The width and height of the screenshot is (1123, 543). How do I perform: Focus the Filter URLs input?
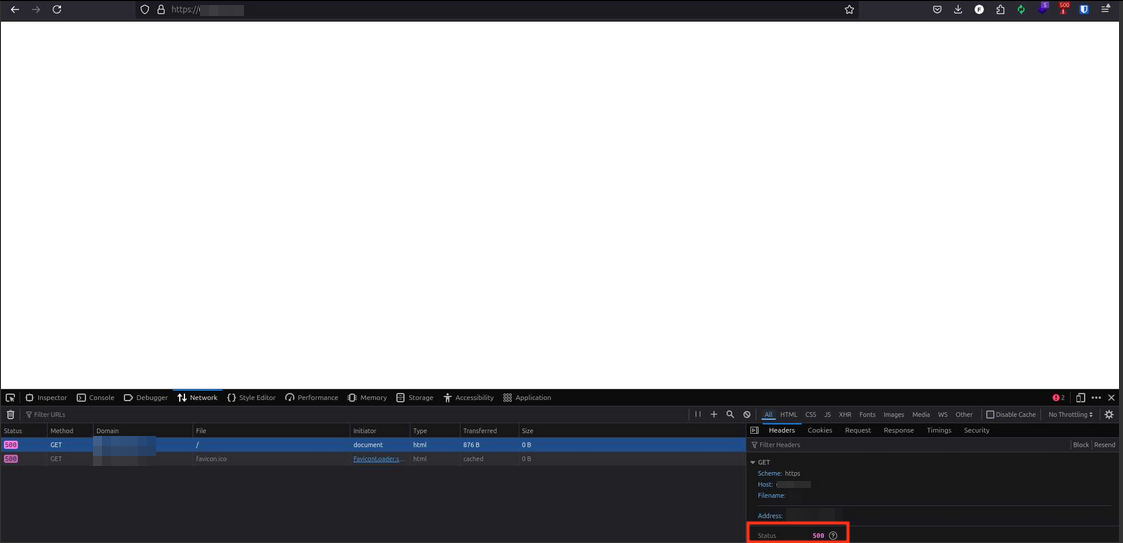(355, 415)
